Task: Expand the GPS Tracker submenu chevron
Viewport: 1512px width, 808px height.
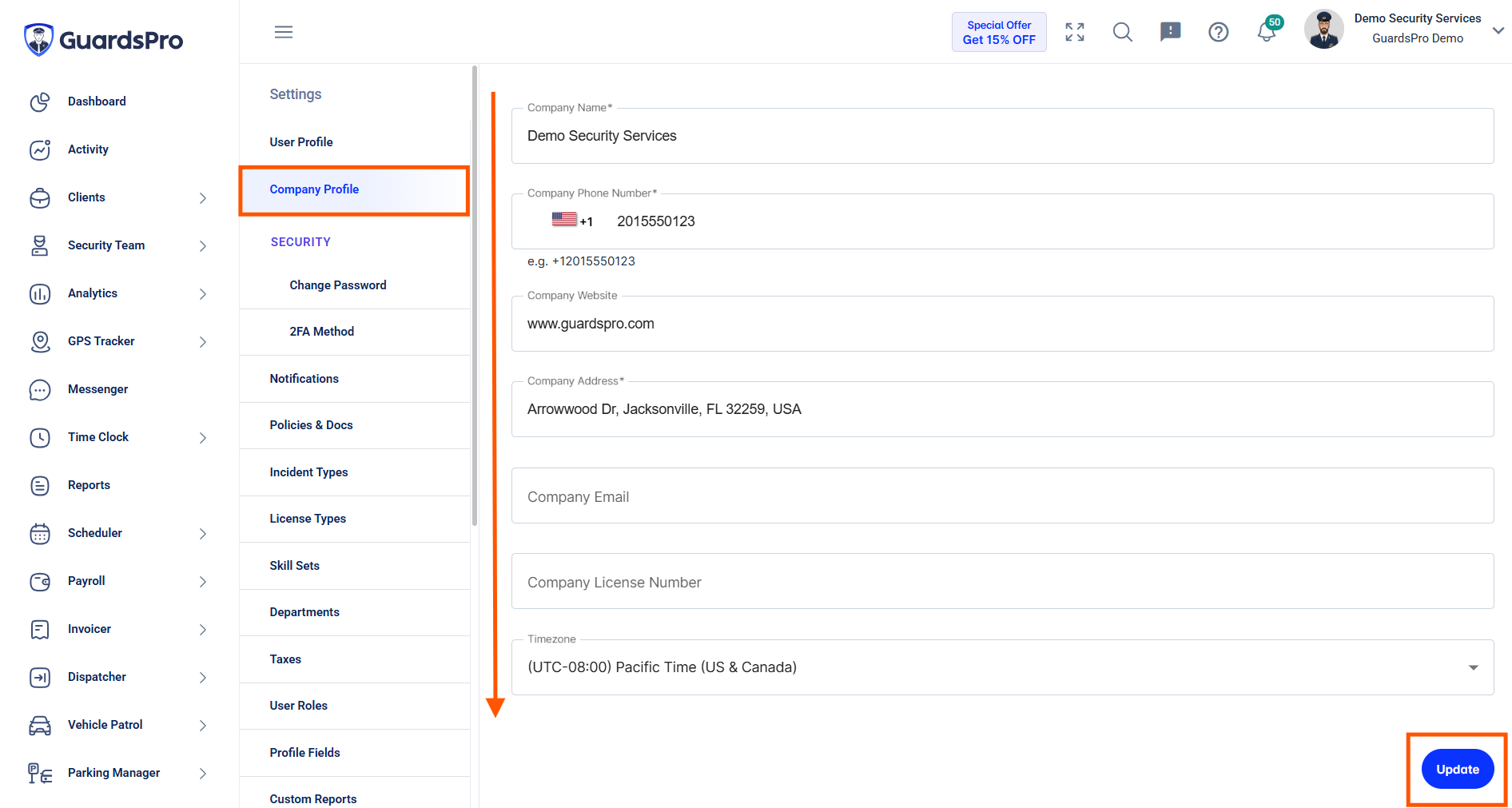Action: click(203, 342)
